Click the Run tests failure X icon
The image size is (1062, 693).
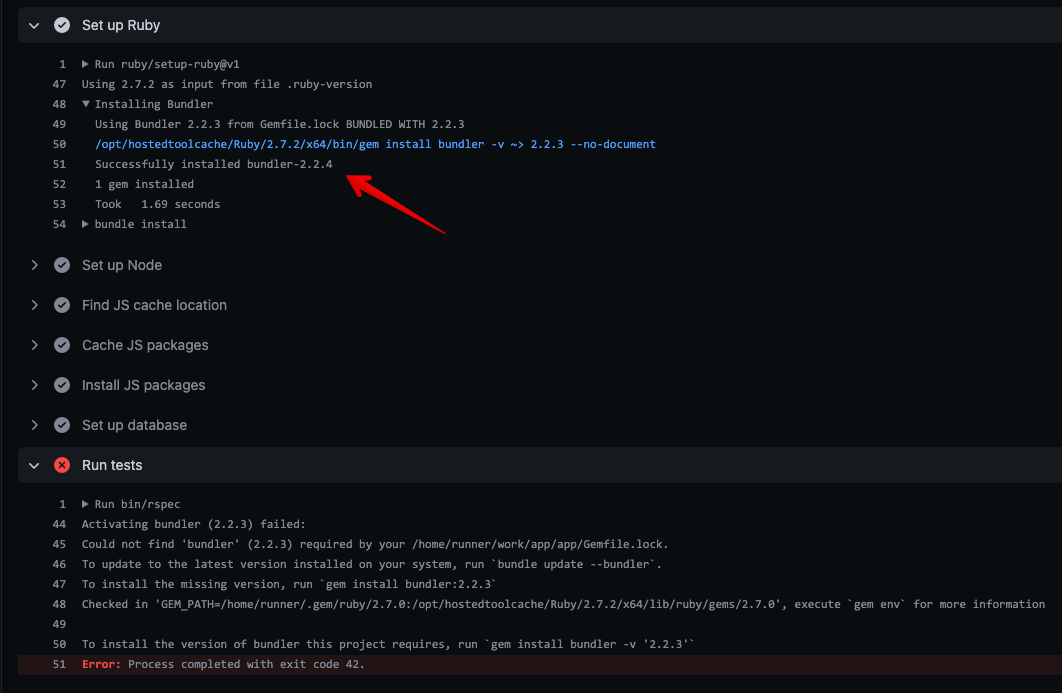pyautogui.click(x=62, y=465)
